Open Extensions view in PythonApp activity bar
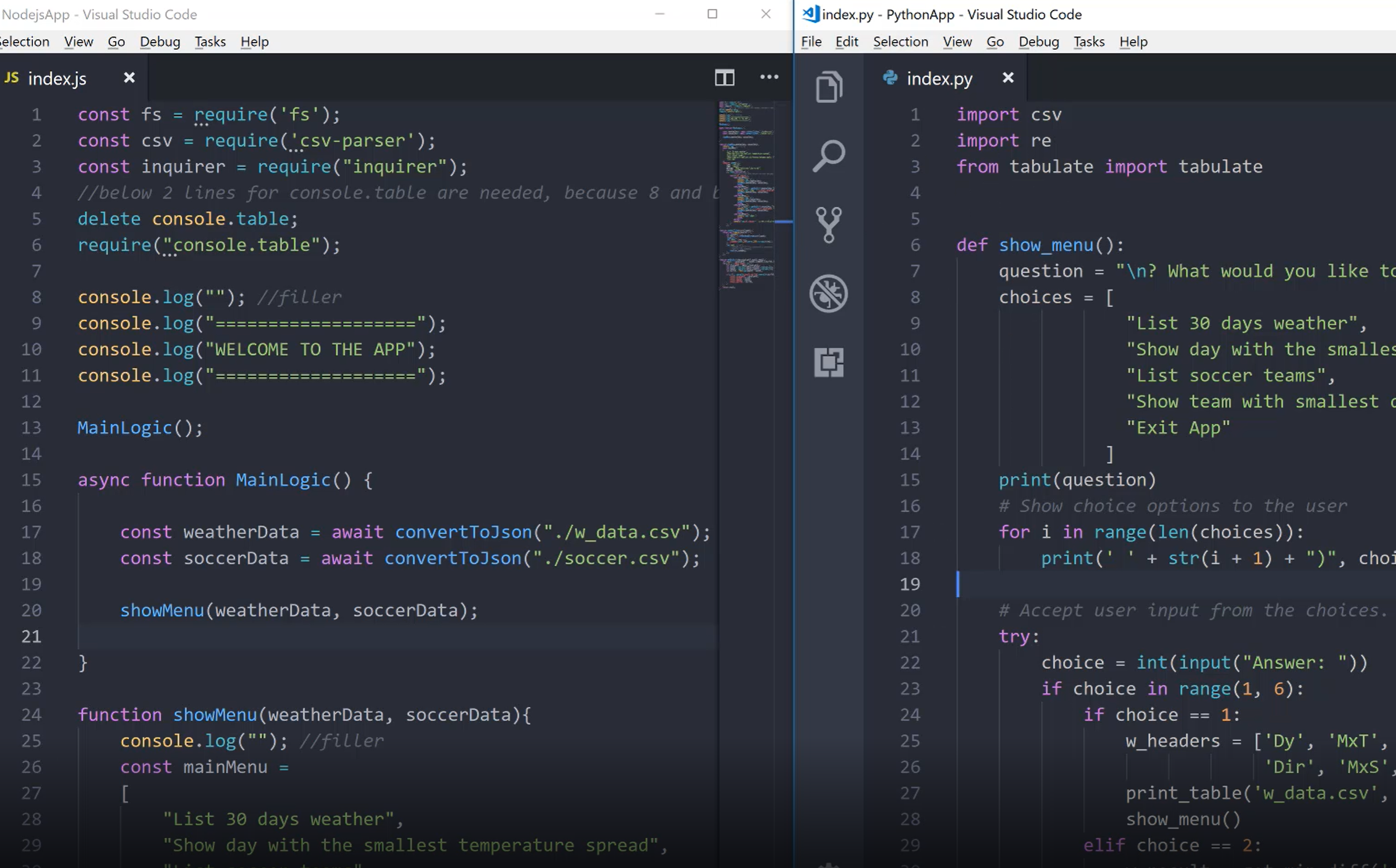Image resolution: width=1396 pixels, height=868 pixels. [x=829, y=362]
